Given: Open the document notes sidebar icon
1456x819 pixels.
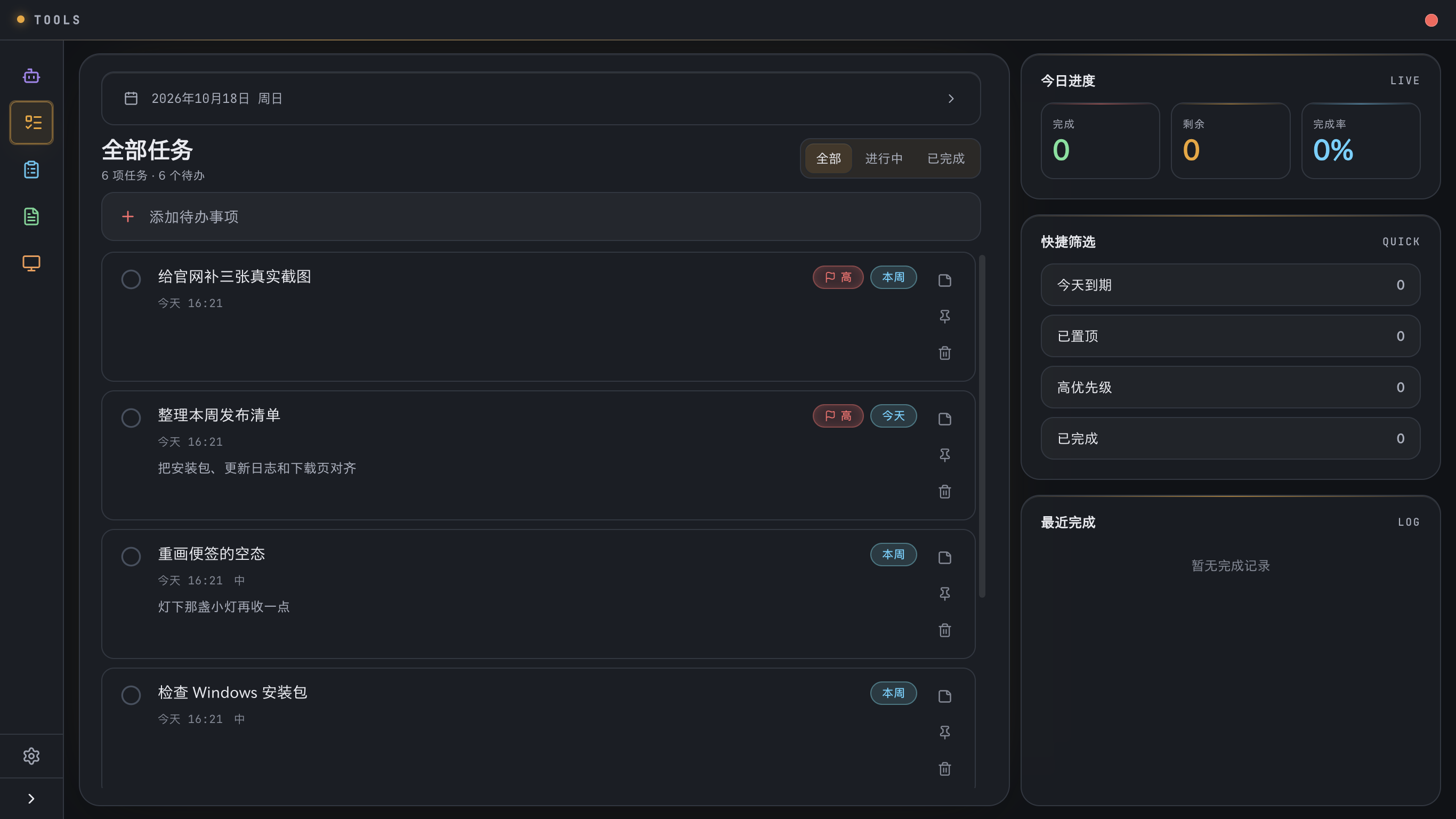Looking at the screenshot, I should 31,216.
